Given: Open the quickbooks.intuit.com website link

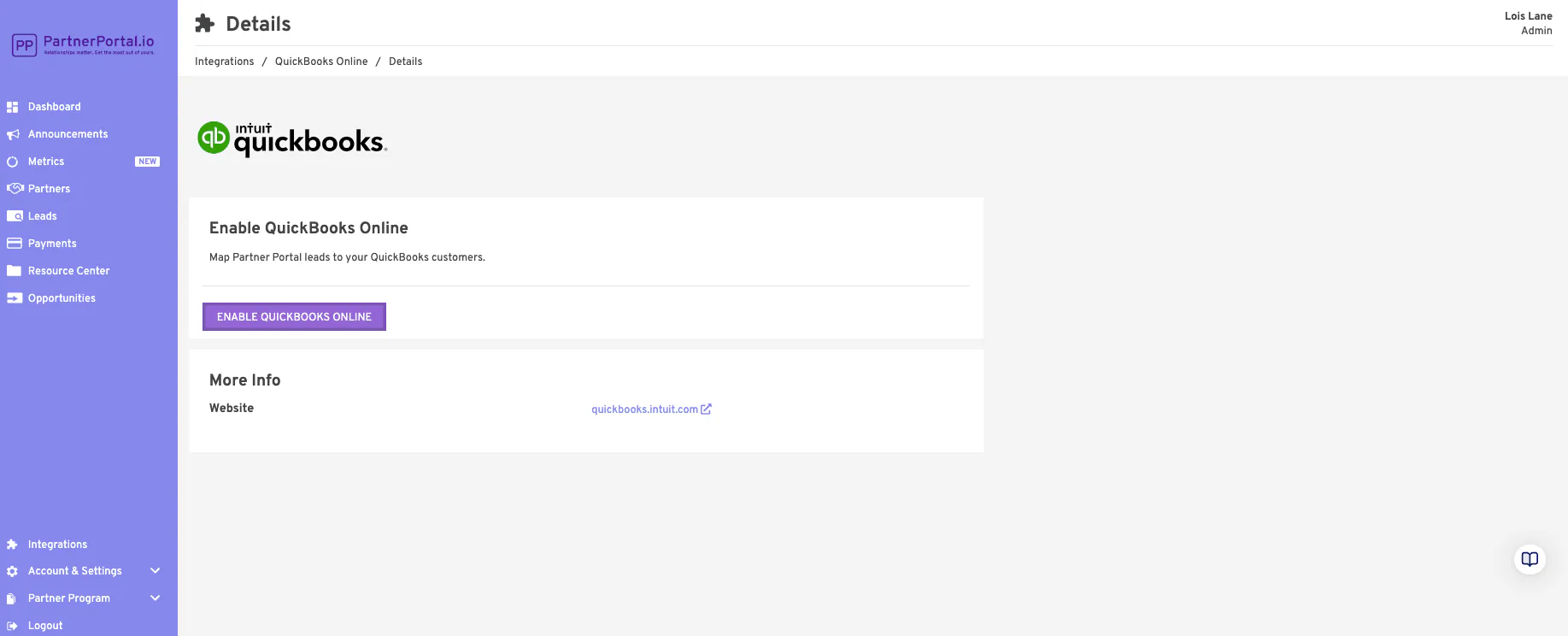Looking at the screenshot, I should tap(644, 409).
